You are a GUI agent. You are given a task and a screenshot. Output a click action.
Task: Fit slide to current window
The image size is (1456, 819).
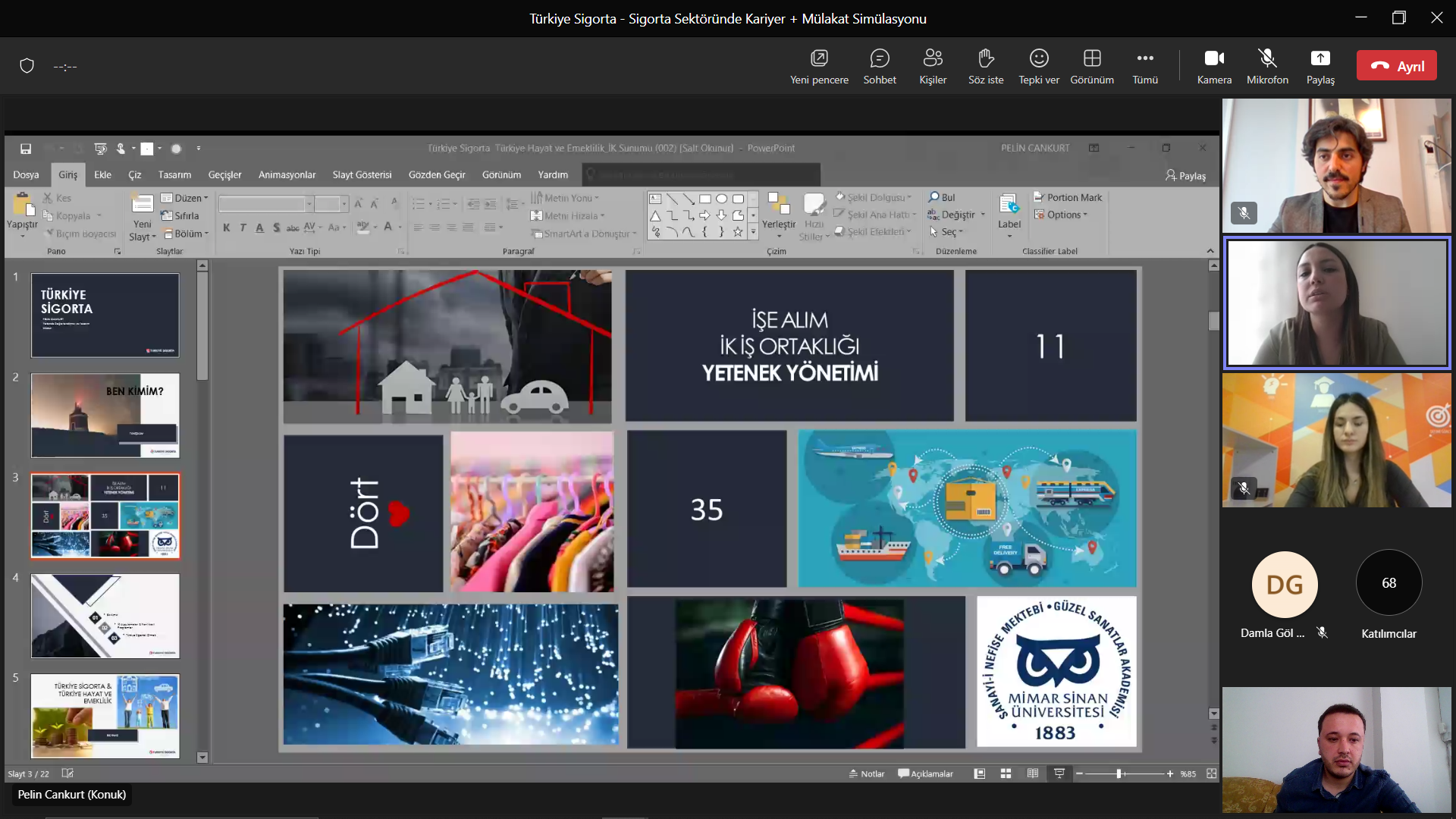[1211, 773]
